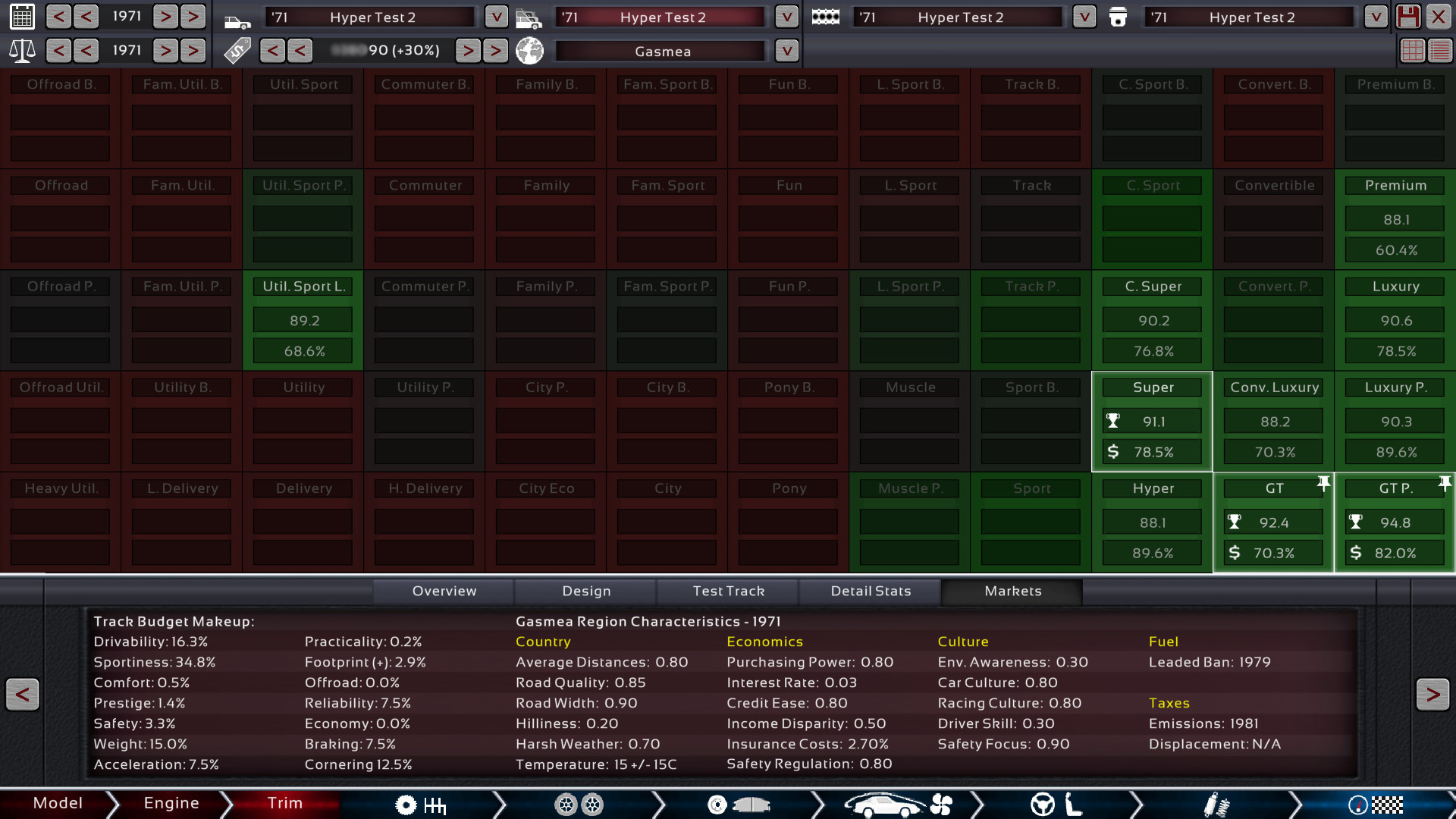
Task: Open the Test Track tab
Action: [728, 591]
